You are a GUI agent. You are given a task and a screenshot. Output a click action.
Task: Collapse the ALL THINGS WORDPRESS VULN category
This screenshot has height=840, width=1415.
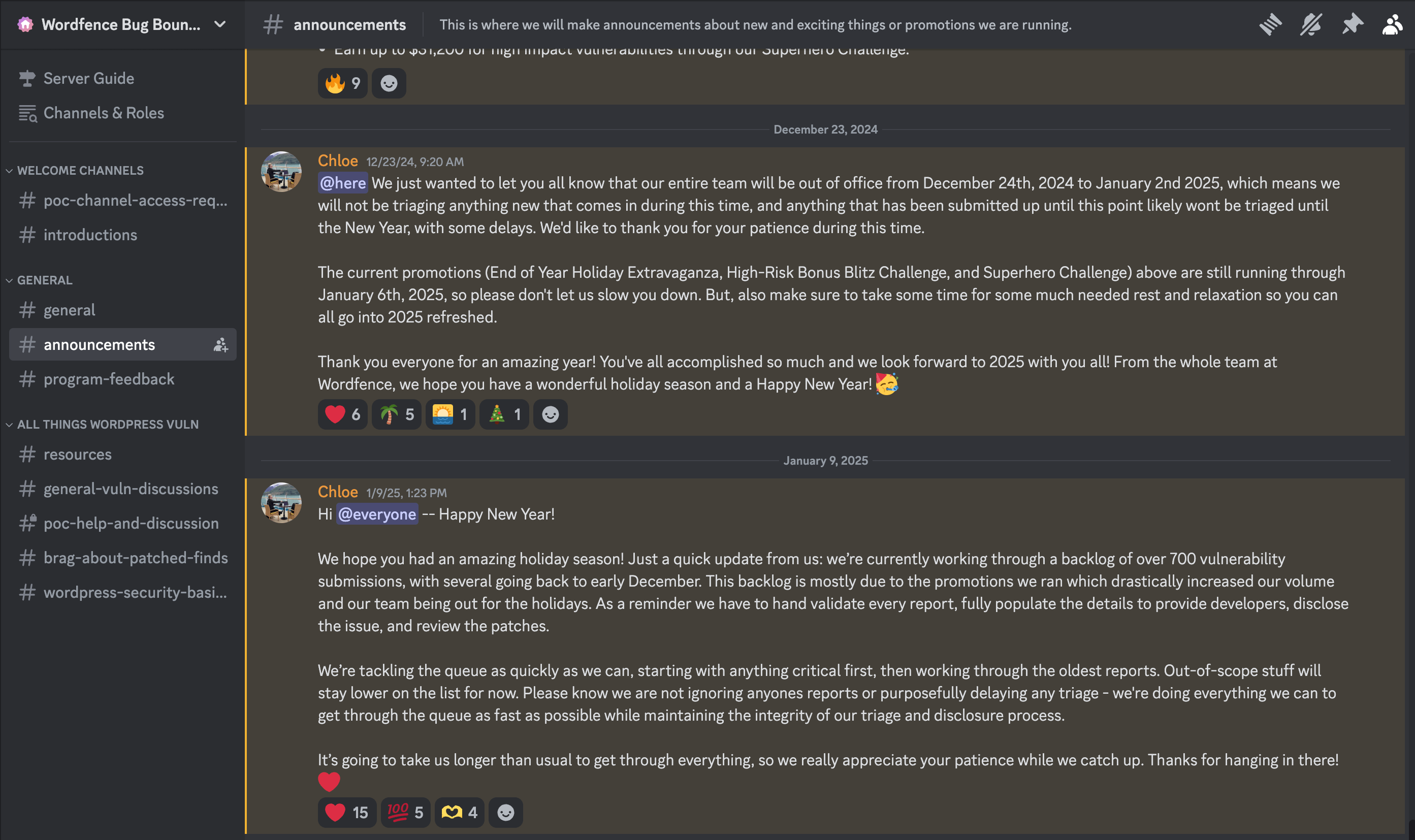click(x=108, y=424)
